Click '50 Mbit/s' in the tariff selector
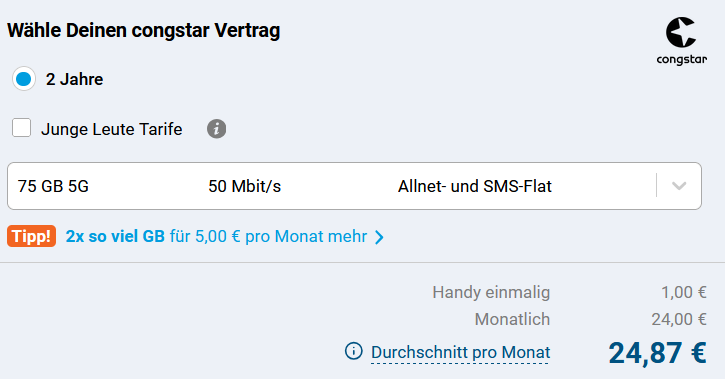 (x=245, y=186)
